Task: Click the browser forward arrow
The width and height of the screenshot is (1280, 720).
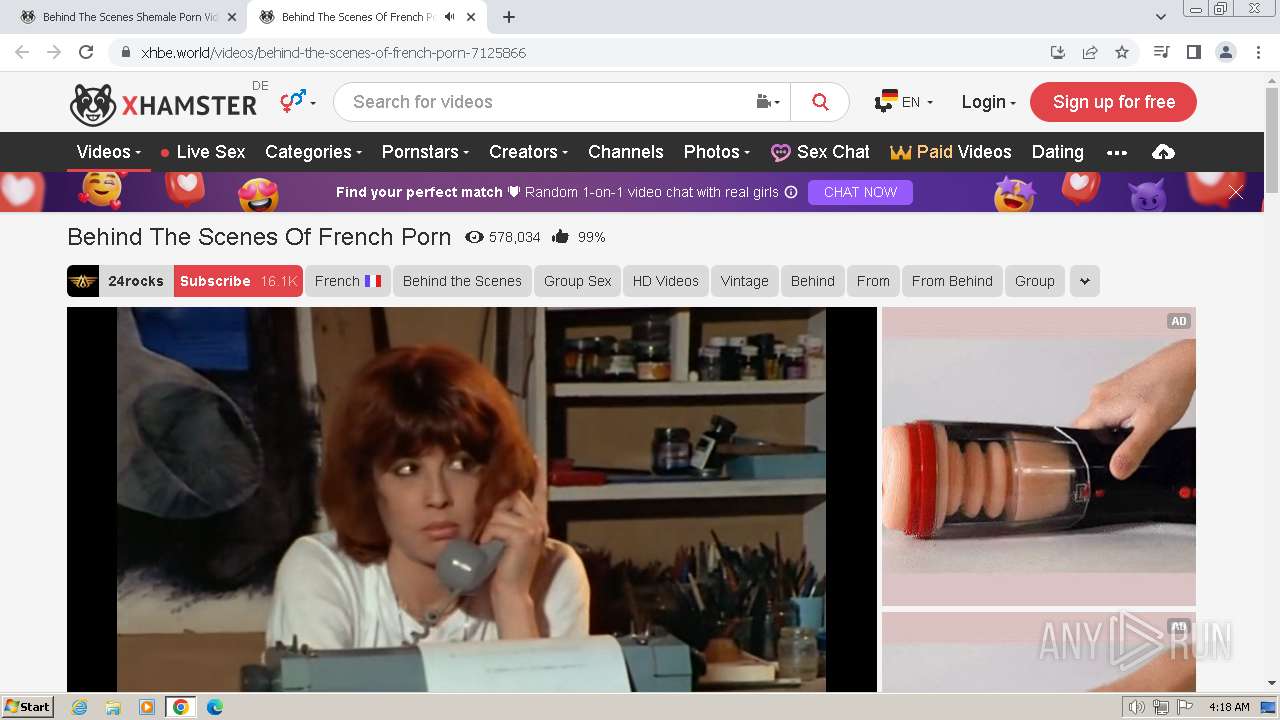Action: click(x=54, y=52)
